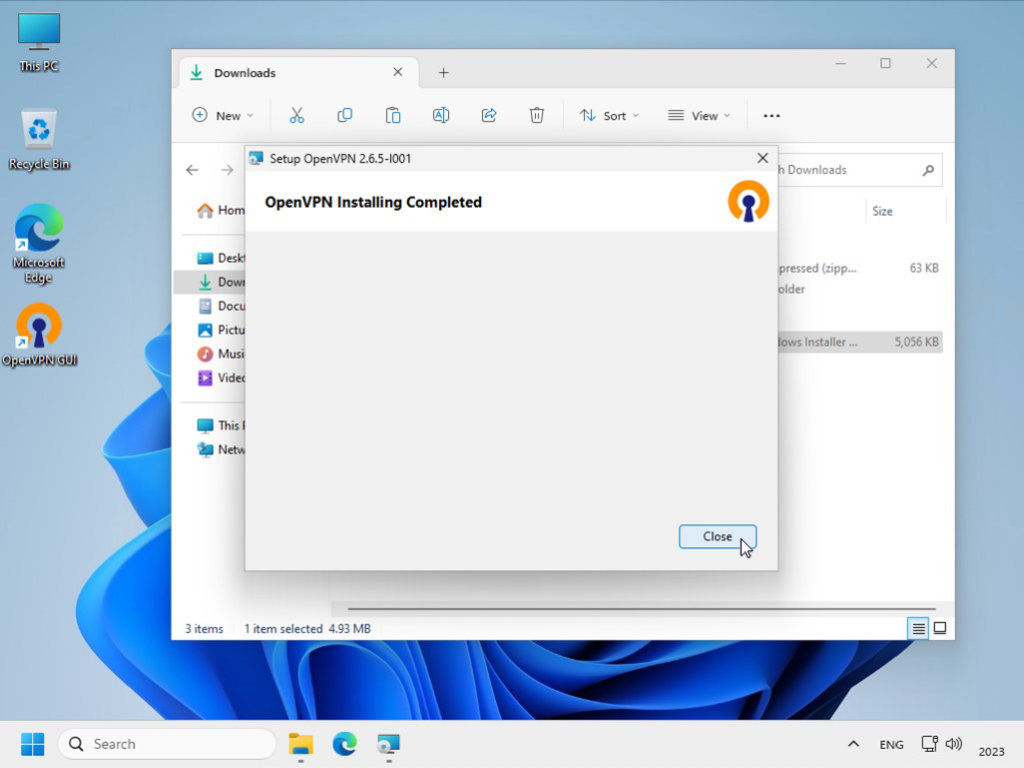Show hidden icons in system tray
The width and height of the screenshot is (1024, 768).
[853, 744]
